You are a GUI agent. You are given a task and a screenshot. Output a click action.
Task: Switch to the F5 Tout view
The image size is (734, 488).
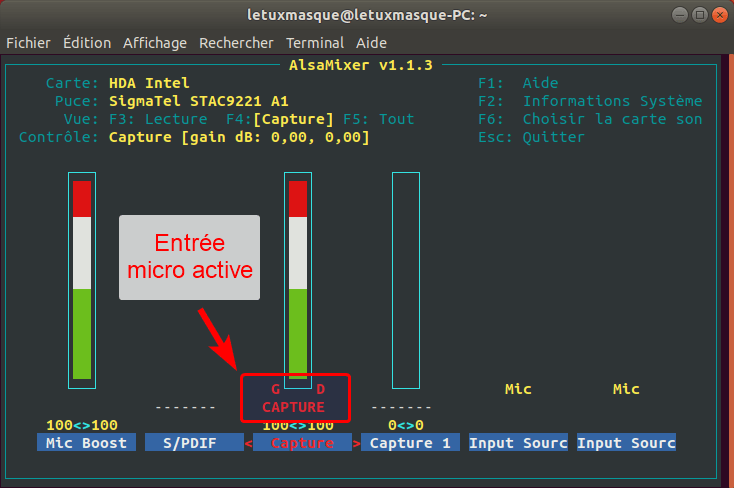click(x=378, y=119)
